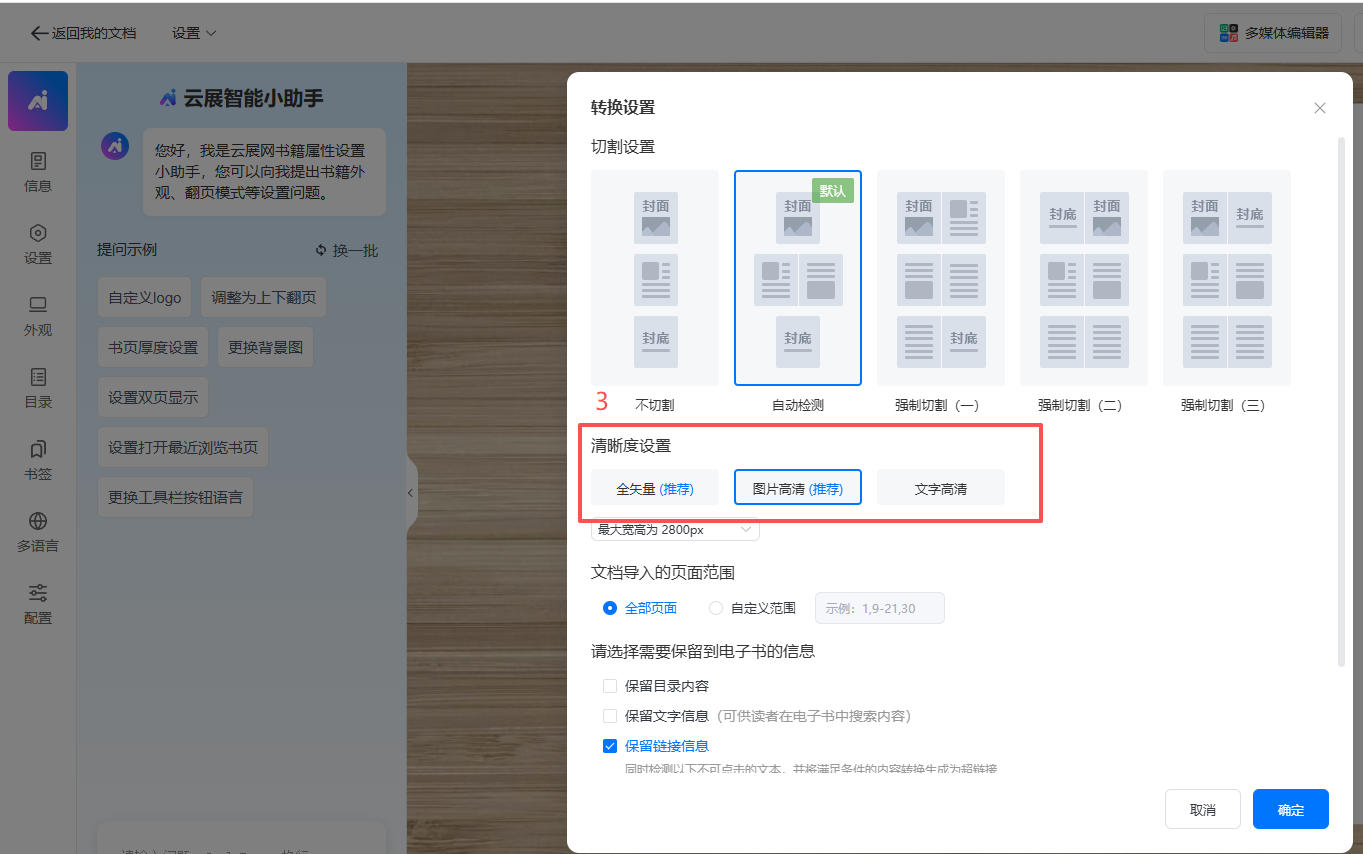Click the 确定 confirm button
1363x854 pixels.
[1290, 809]
